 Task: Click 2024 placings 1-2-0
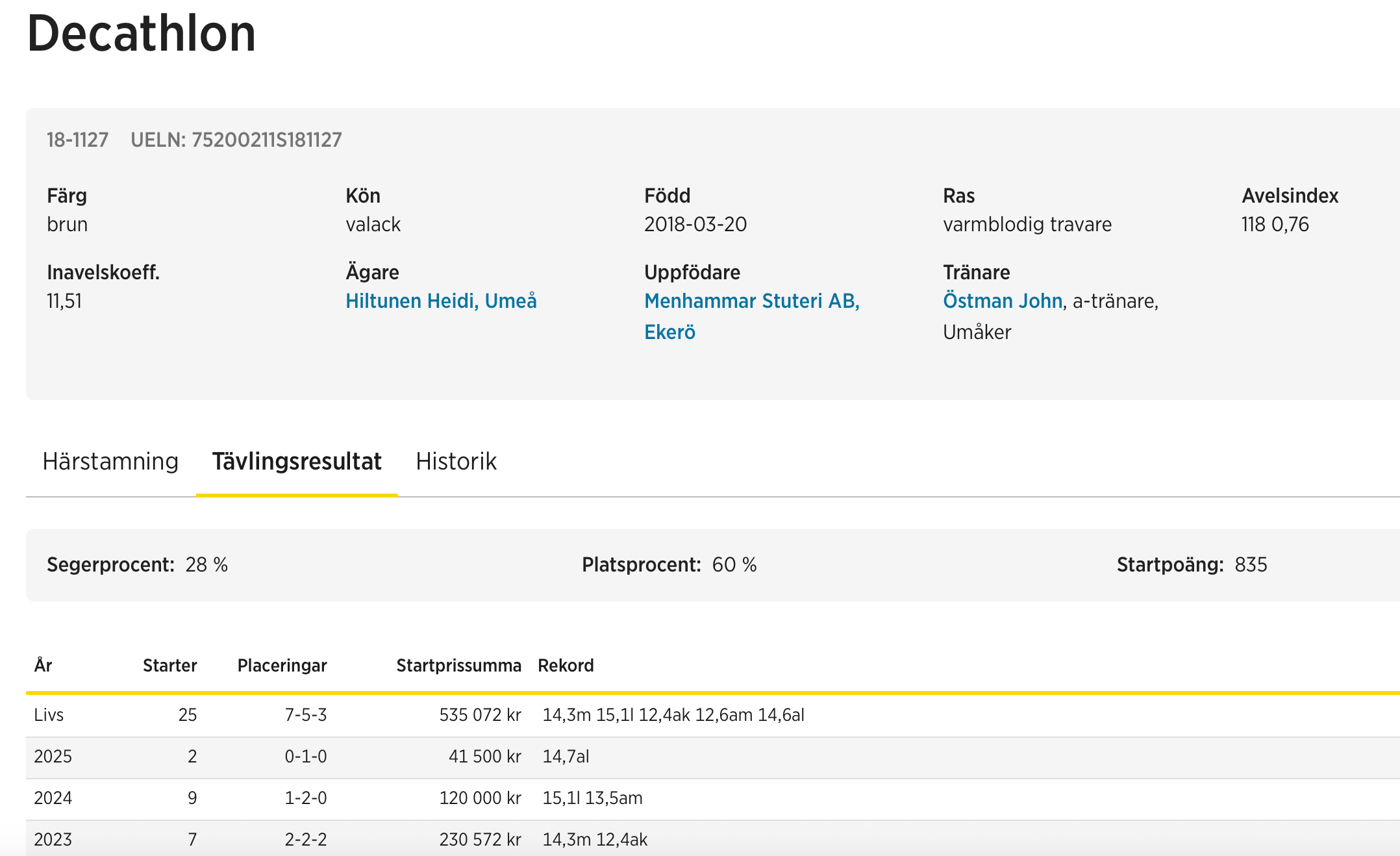(305, 798)
